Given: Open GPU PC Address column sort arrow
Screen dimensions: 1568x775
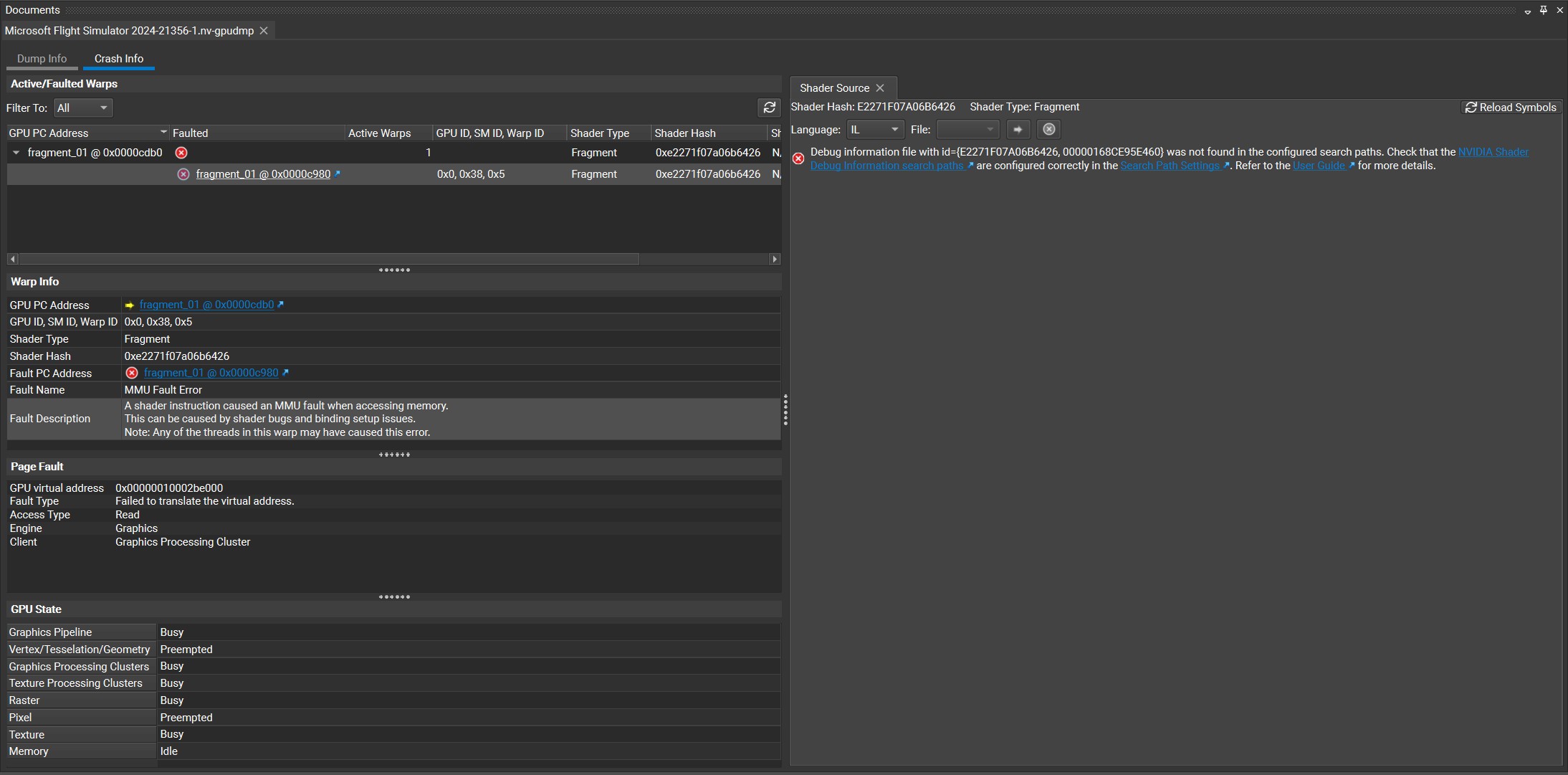Looking at the screenshot, I should coord(163,132).
